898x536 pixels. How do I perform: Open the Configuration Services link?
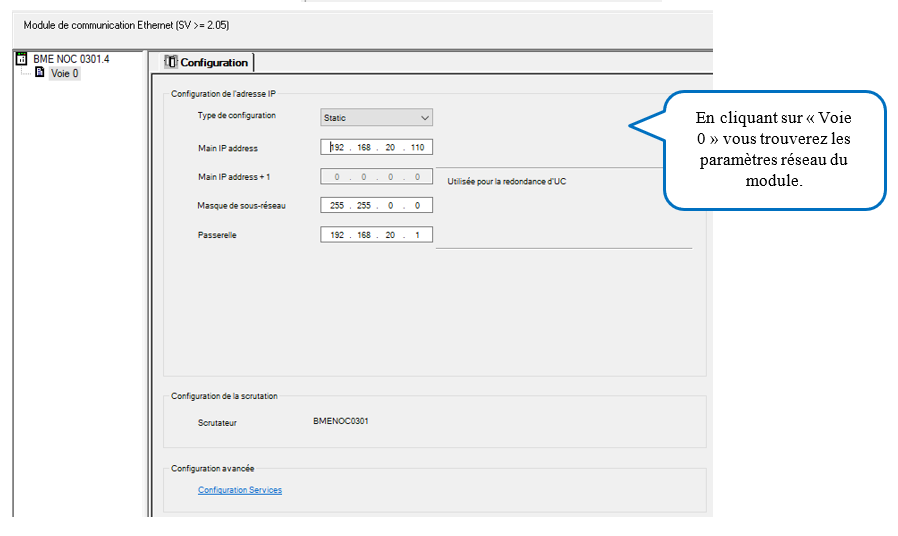click(x=240, y=490)
